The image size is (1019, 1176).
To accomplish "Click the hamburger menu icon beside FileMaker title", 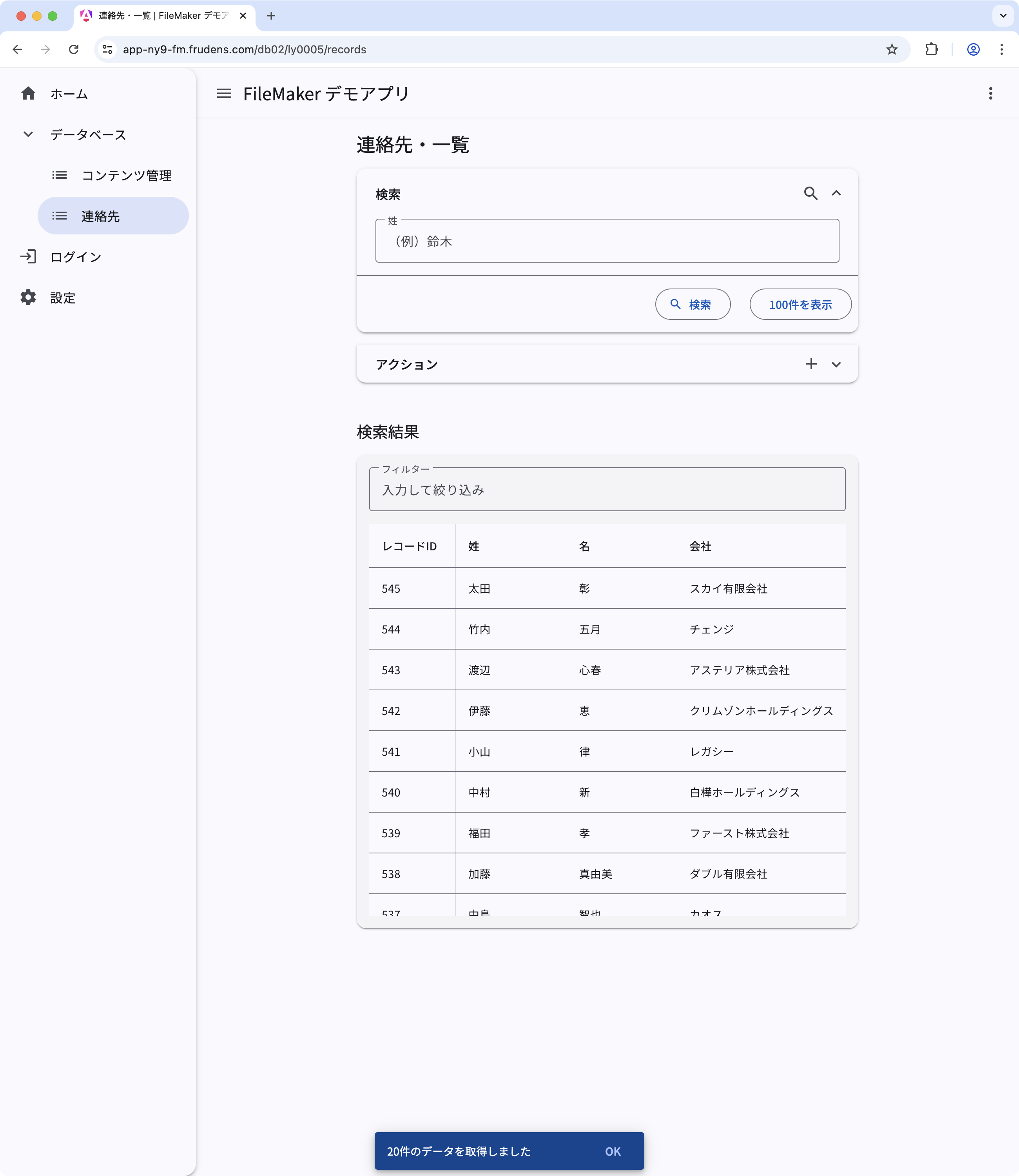I will coord(224,94).
